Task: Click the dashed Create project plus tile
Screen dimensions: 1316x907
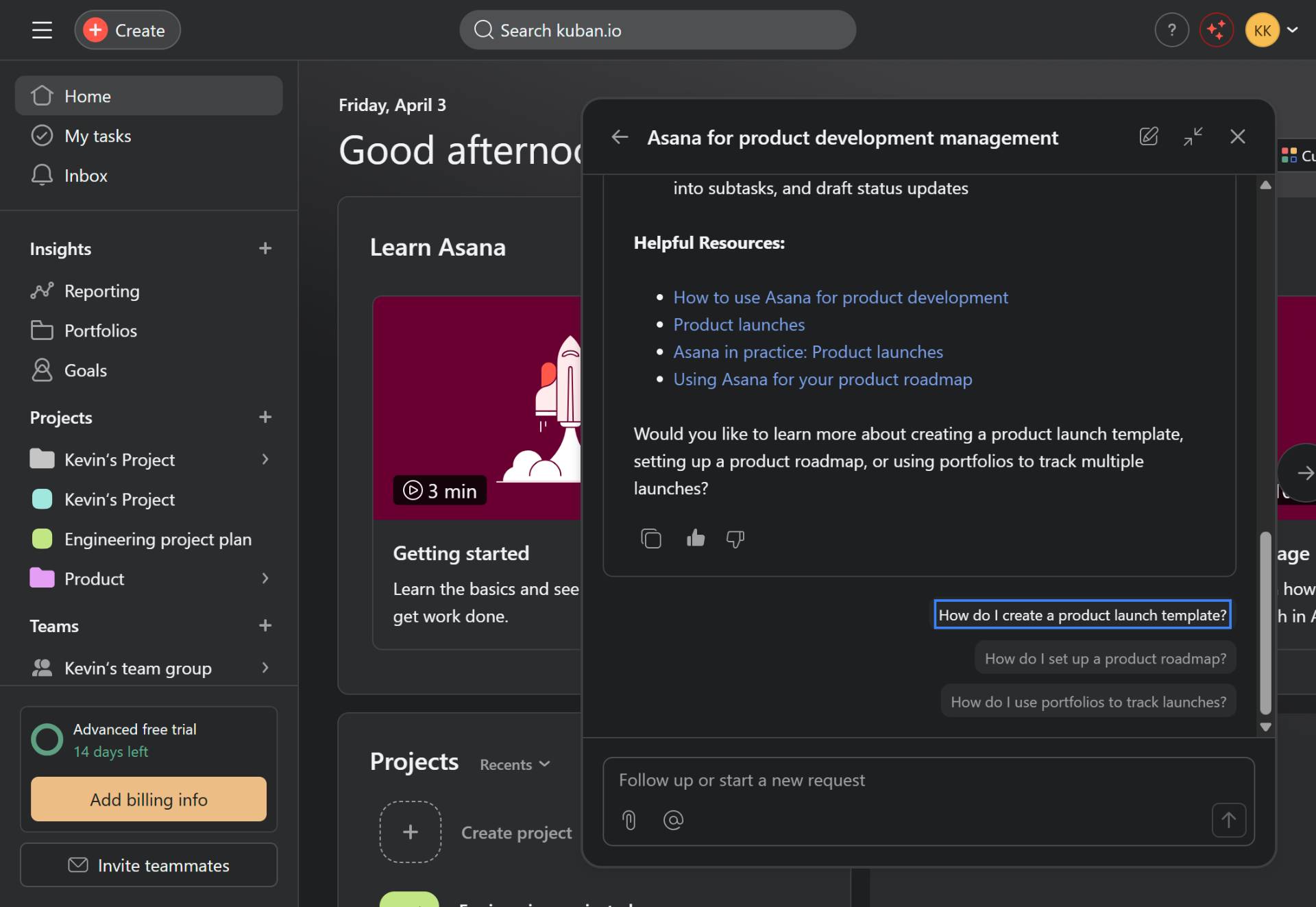Action: [410, 832]
